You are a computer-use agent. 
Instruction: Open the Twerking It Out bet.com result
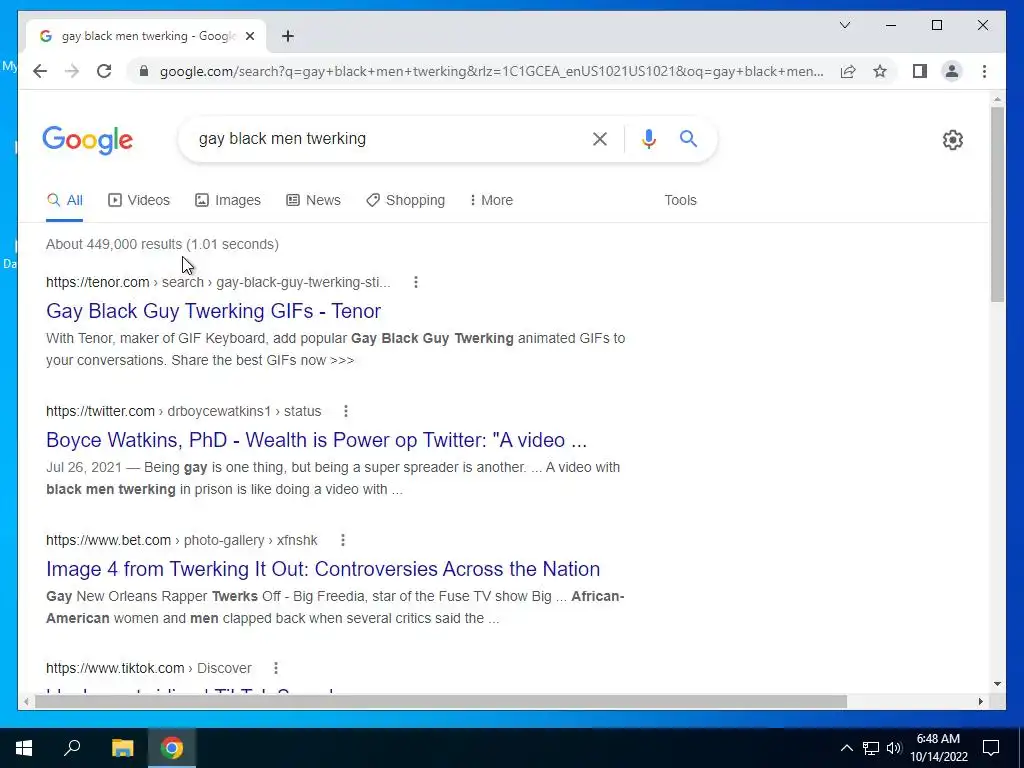tap(323, 569)
